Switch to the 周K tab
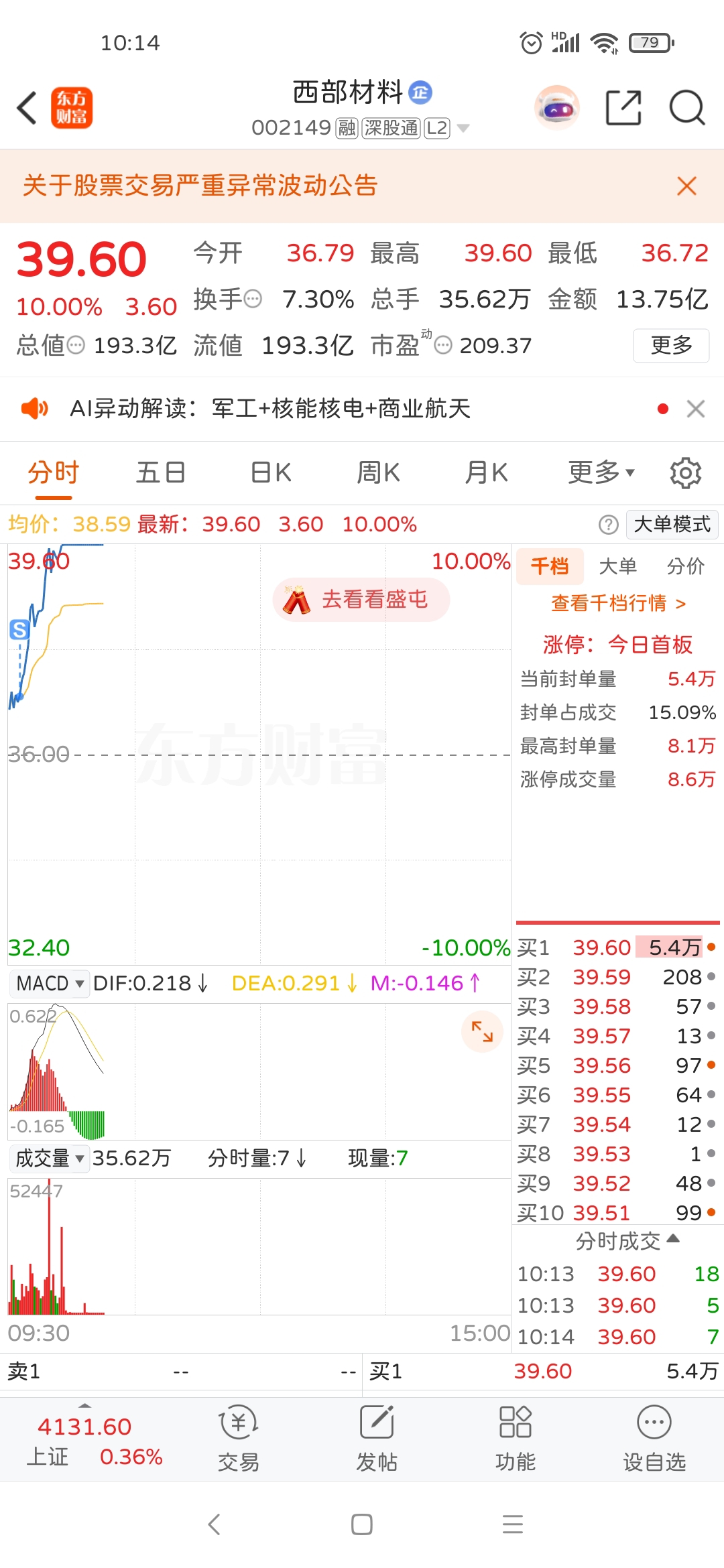The width and height of the screenshot is (724, 1568). point(378,473)
